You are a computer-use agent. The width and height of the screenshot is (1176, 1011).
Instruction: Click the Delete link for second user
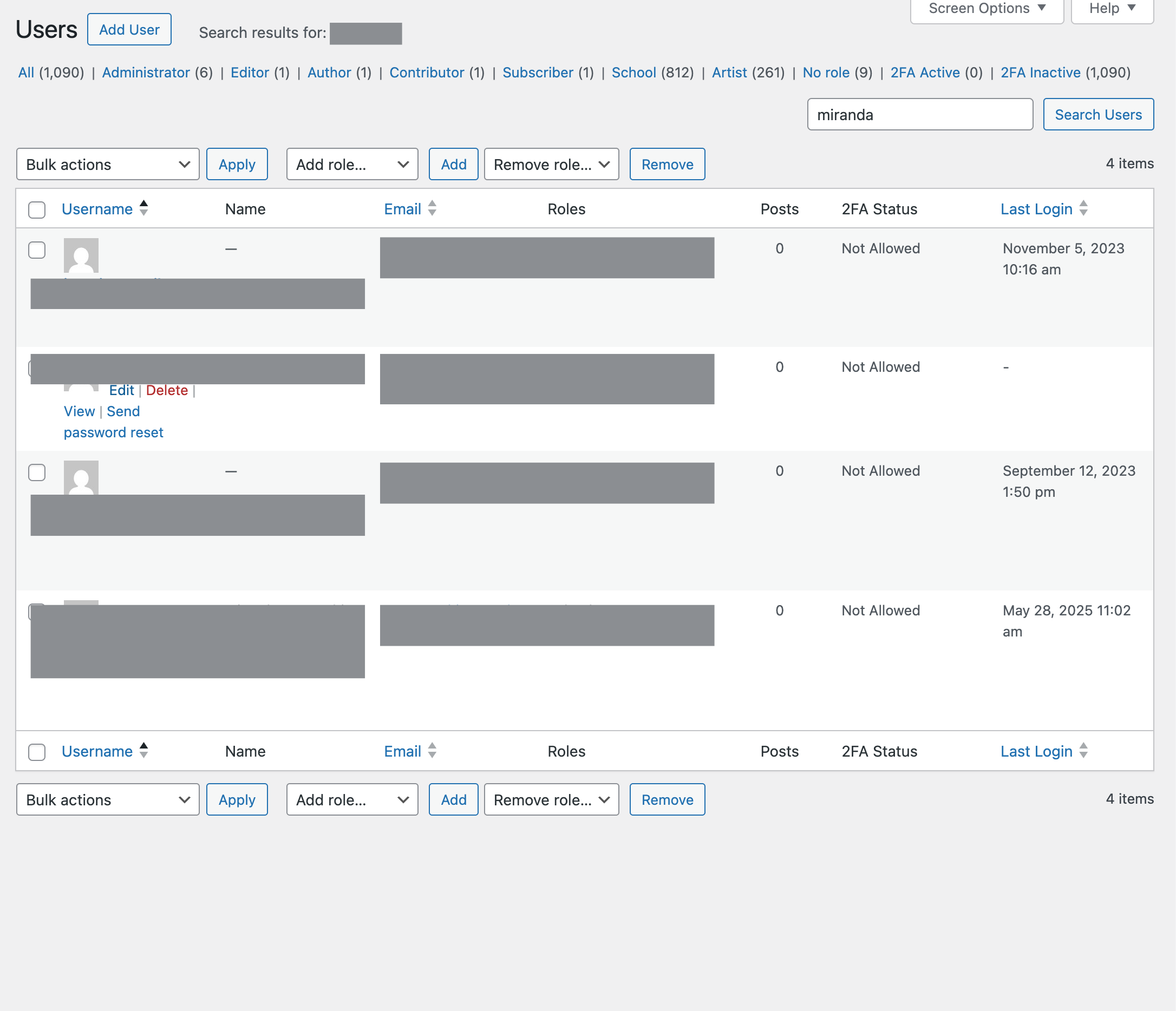click(167, 390)
